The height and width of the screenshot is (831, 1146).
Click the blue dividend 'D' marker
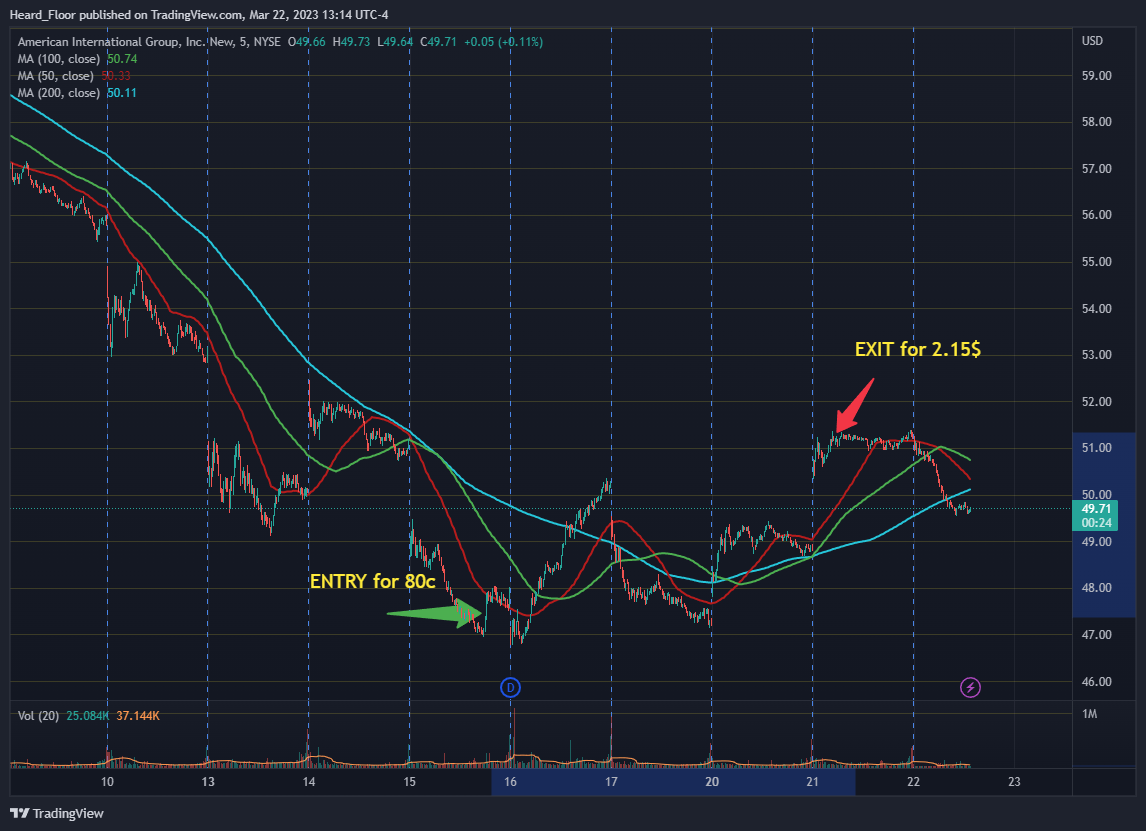coord(510,687)
